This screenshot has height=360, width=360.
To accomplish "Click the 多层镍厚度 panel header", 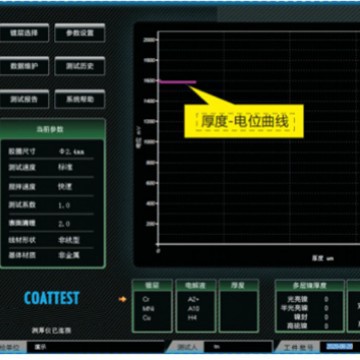I will (x=310, y=286).
